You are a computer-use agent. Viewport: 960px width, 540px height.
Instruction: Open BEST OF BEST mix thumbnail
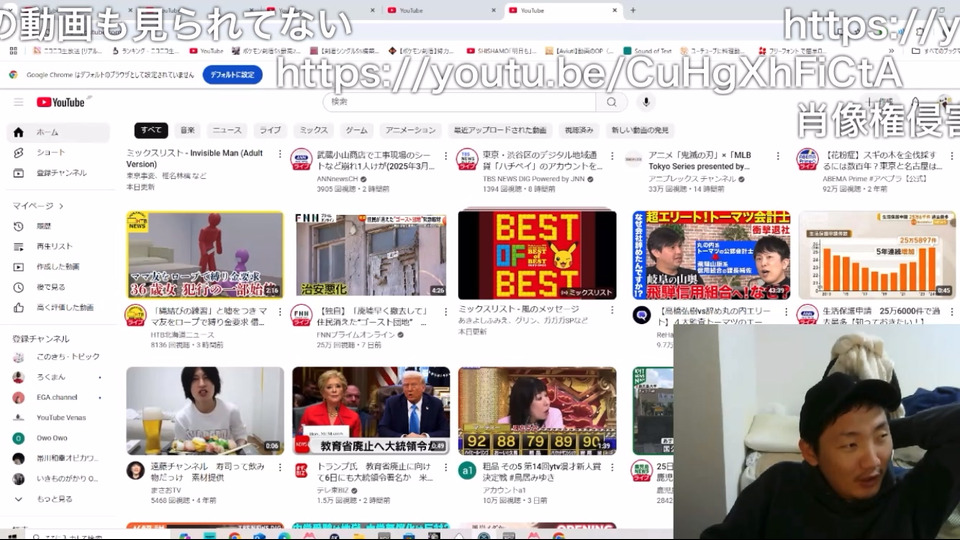point(537,255)
